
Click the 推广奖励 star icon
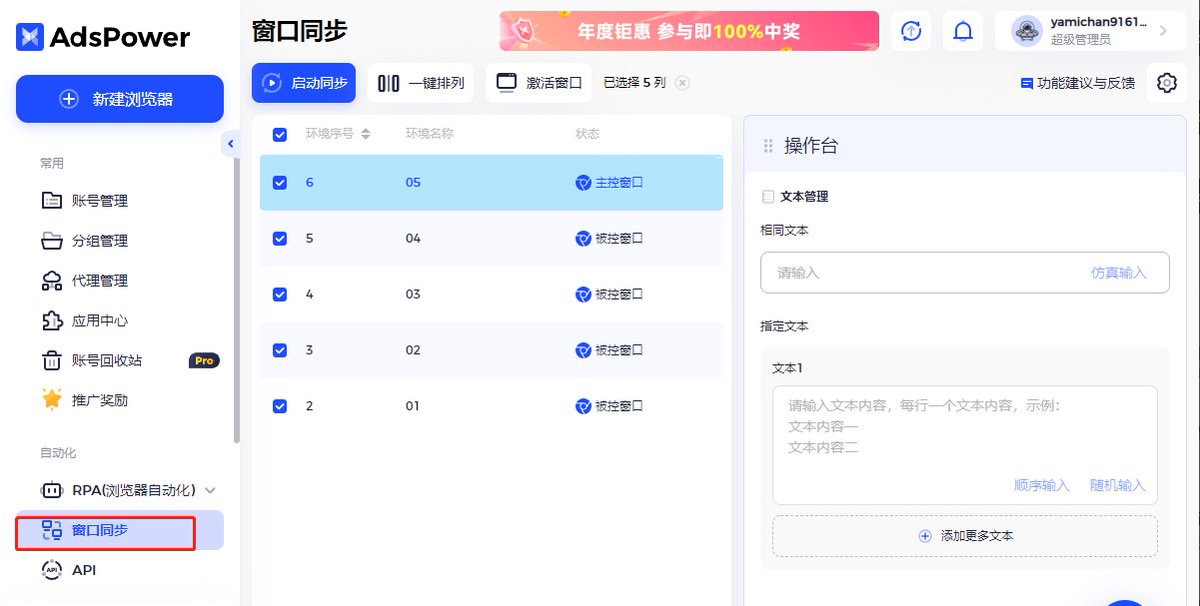[52, 400]
